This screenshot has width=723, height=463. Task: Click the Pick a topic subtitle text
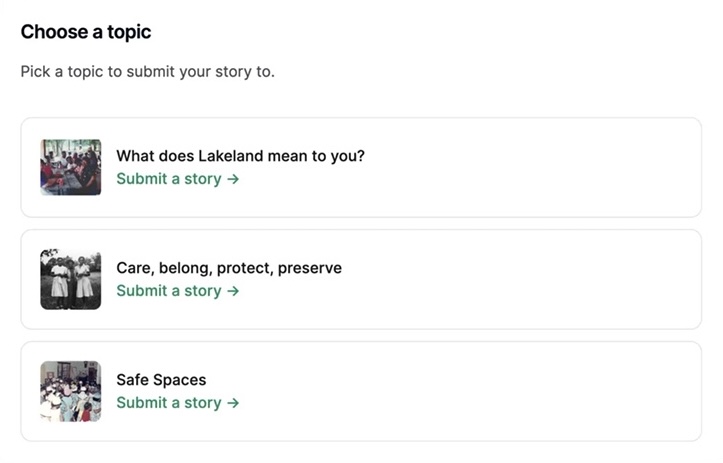coord(148,72)
